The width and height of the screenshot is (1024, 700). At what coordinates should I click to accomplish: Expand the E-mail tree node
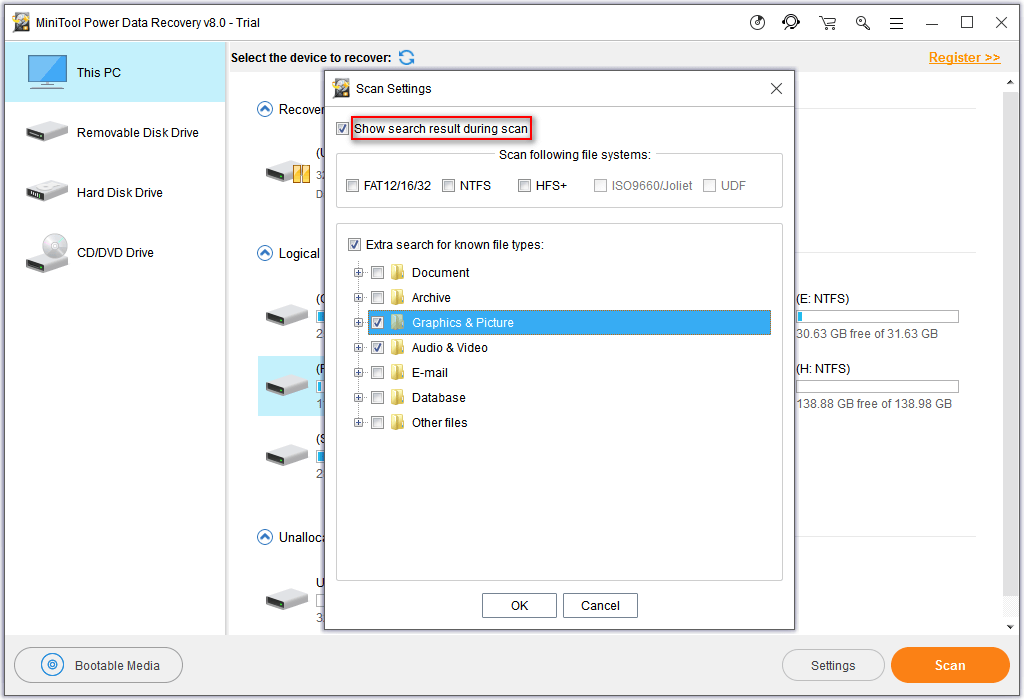(358, 372)
